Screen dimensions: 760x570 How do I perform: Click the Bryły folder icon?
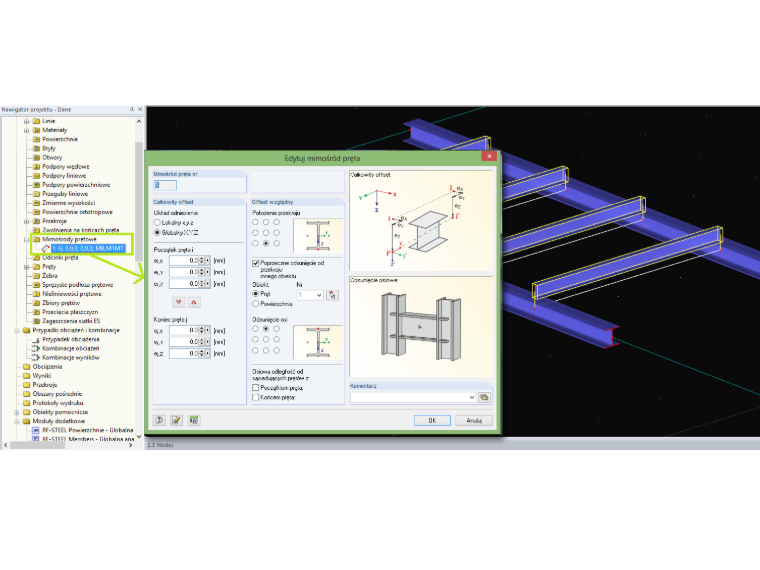[x=36, y=148]
